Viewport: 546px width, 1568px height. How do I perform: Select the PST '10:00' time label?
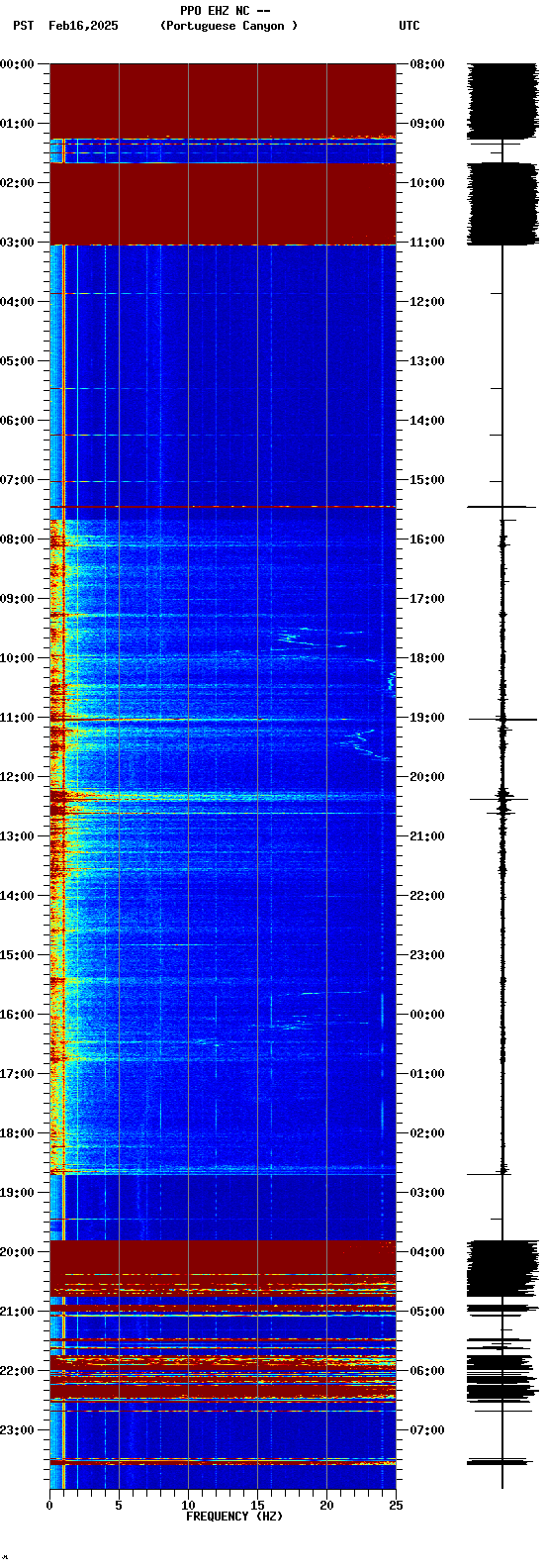click(18, 658)
